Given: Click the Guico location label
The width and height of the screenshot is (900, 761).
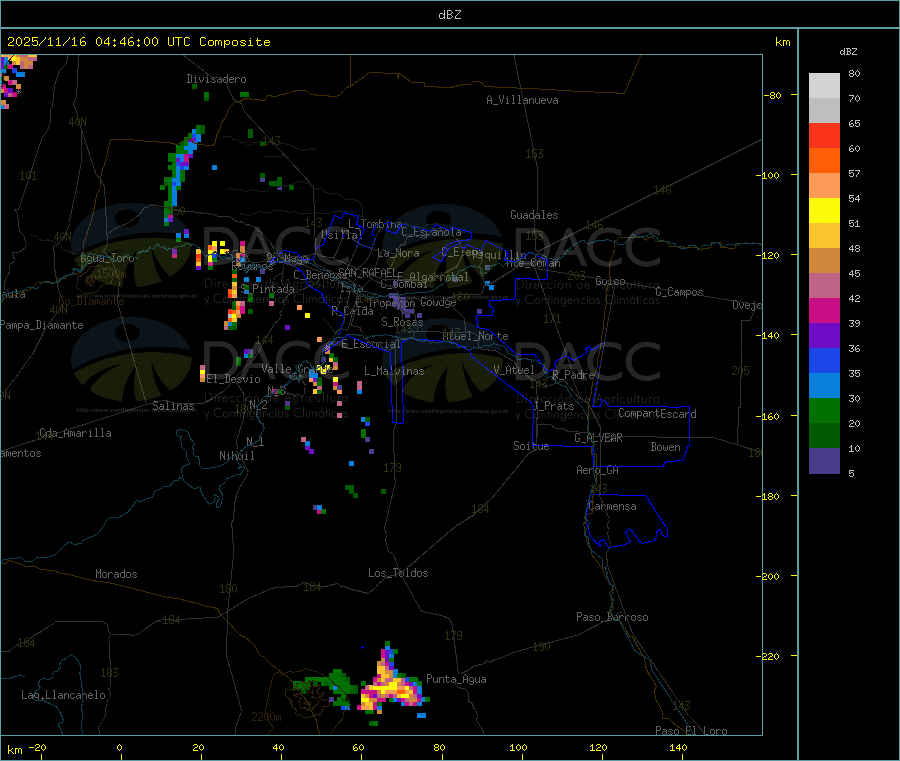Looking at the screenshot, I should coord(610,281).
